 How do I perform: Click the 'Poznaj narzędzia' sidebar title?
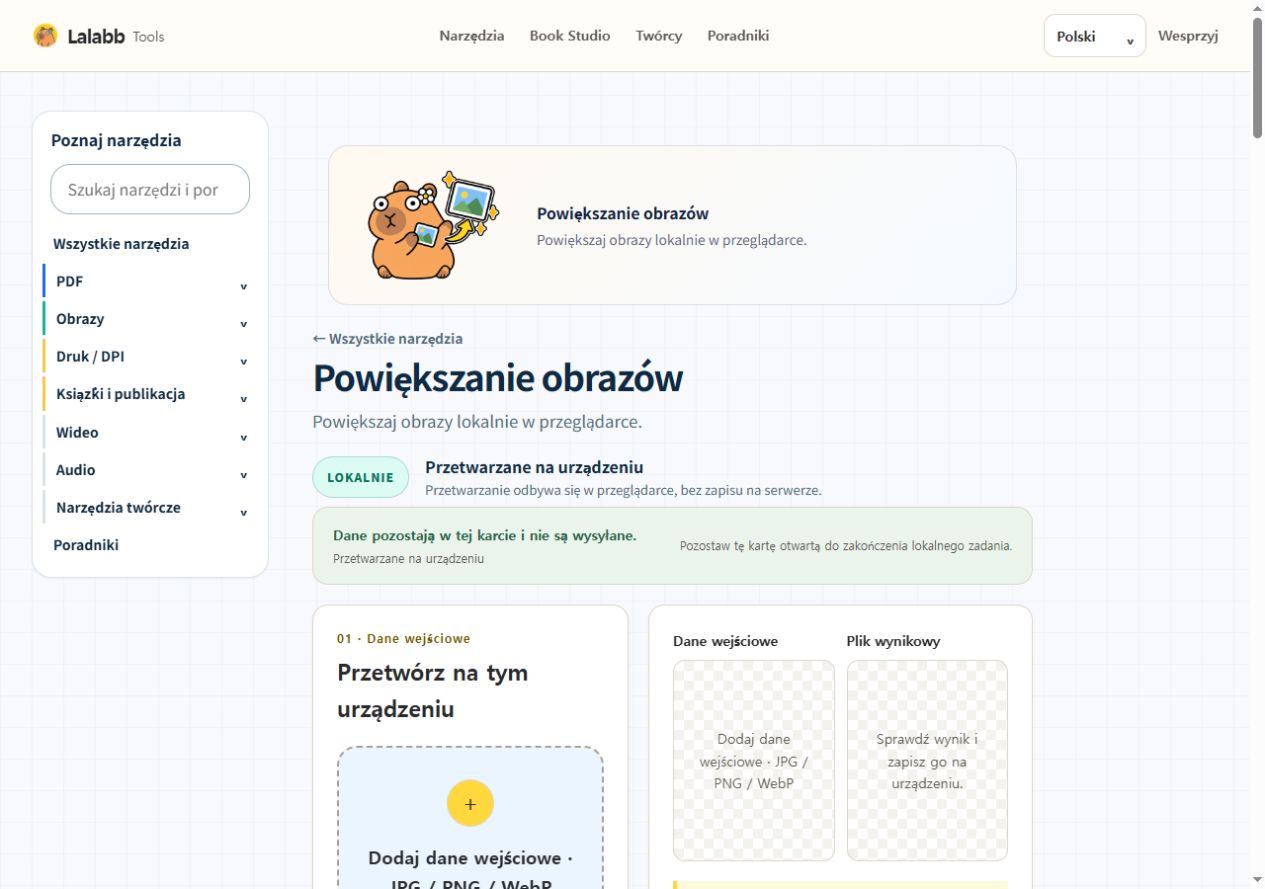116,141
